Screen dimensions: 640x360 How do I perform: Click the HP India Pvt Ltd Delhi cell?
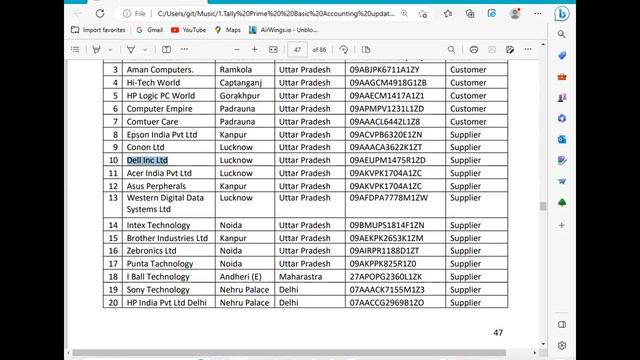click(169, 302)
